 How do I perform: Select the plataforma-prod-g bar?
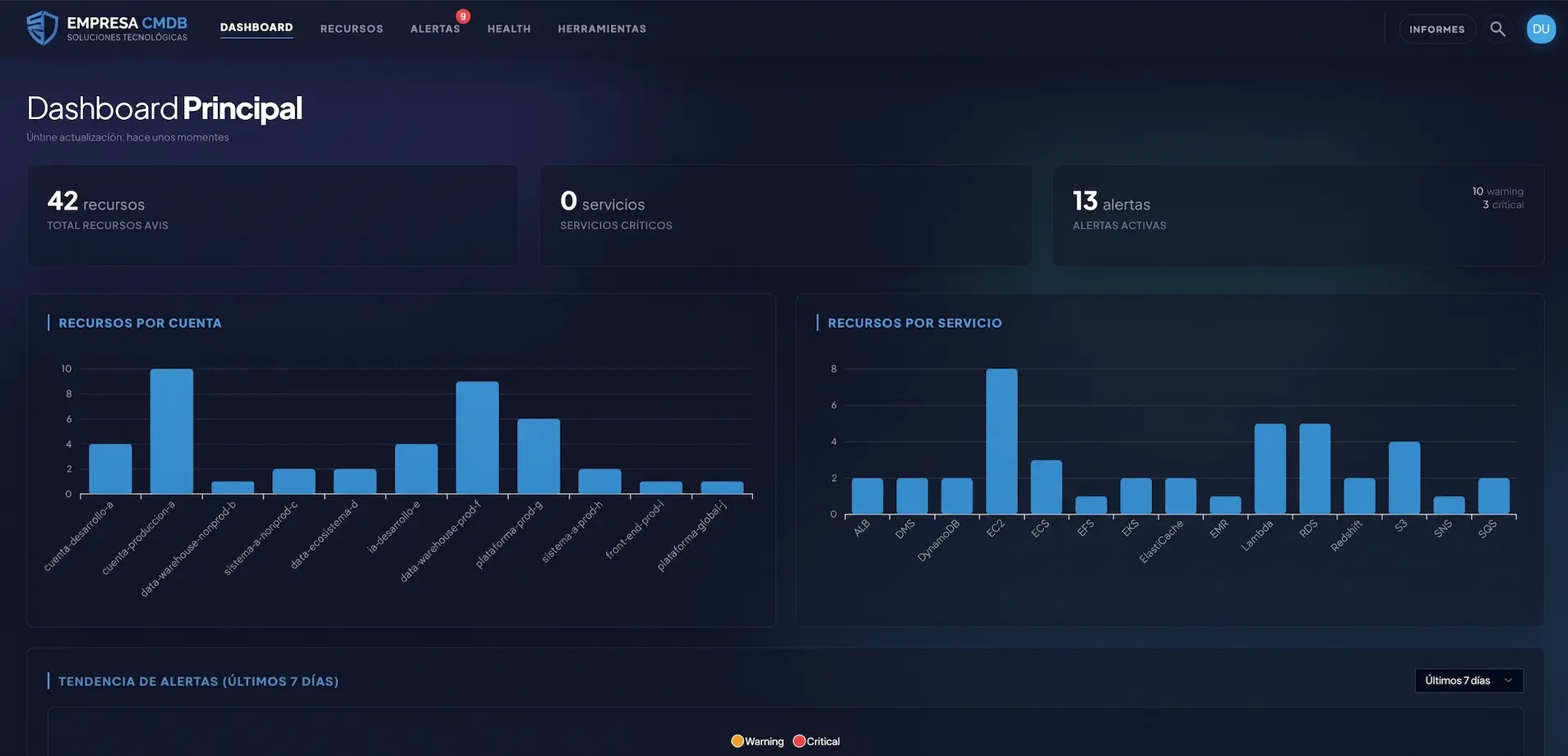click(539, 457)
